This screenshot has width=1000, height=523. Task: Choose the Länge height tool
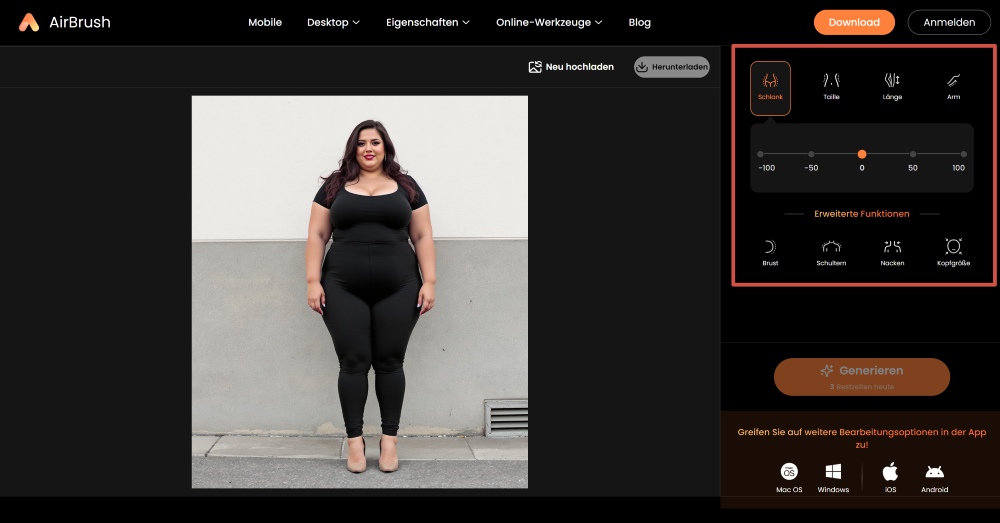(x=892, y=87)
